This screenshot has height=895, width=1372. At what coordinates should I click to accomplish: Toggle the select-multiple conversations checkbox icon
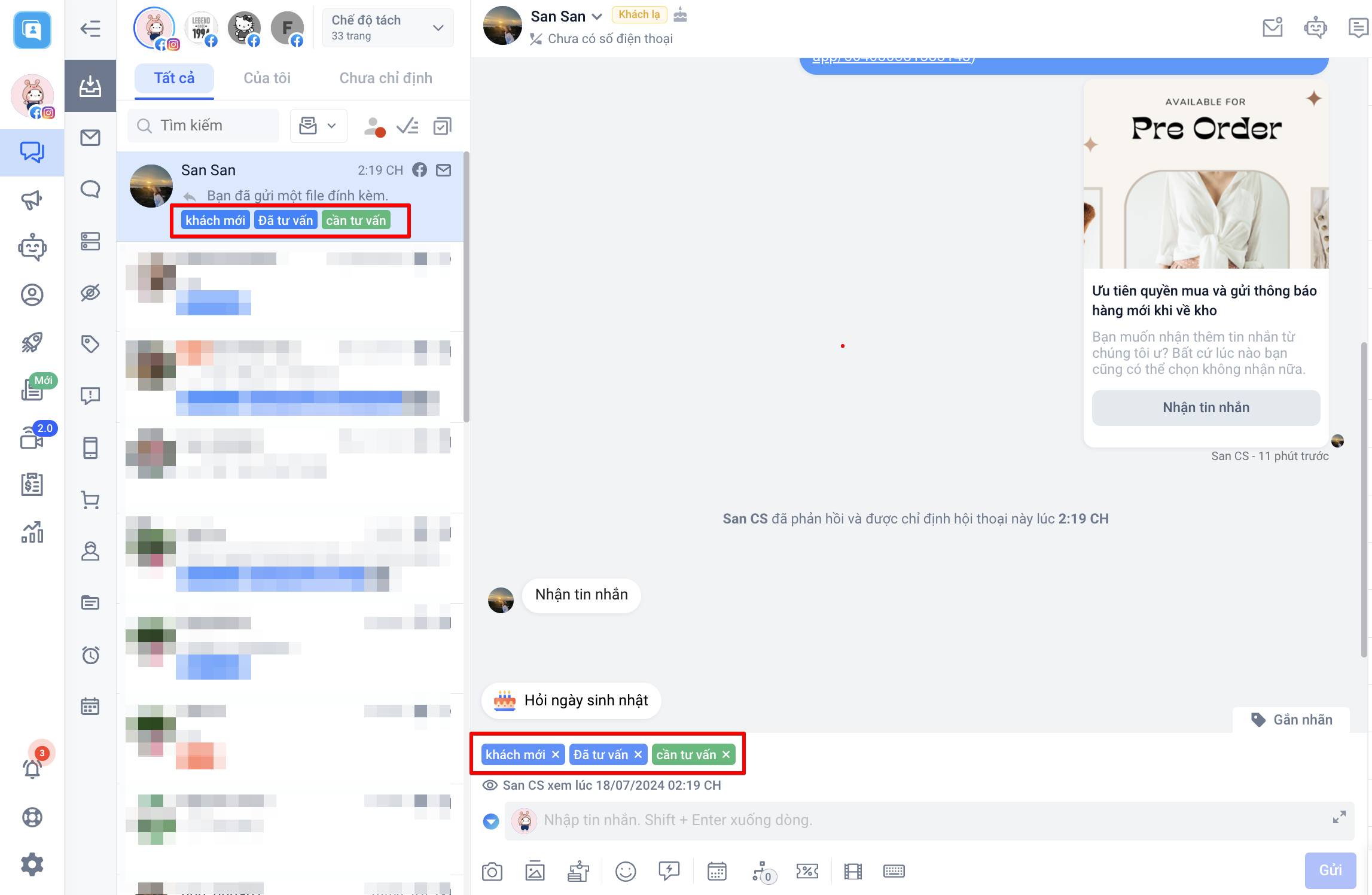point(442,126)
